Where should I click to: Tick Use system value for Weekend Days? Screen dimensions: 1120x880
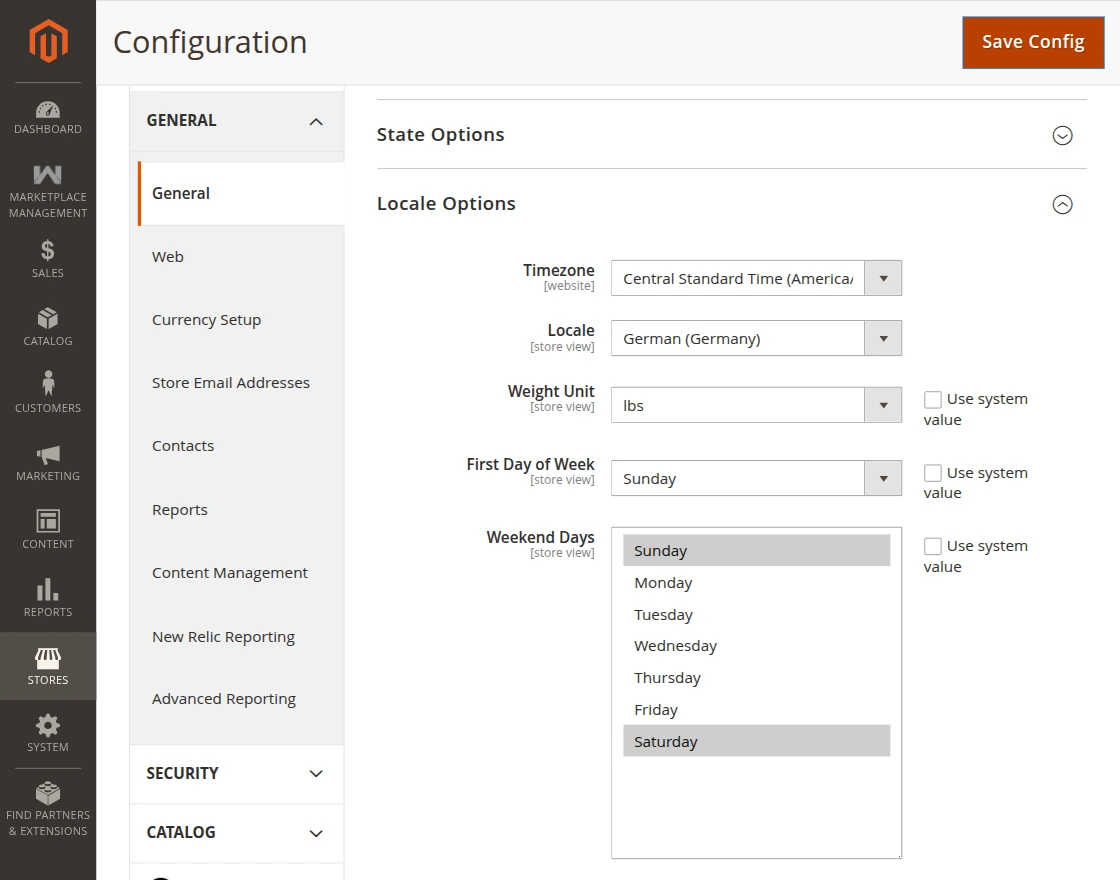pyautogui.click(x=933, y=546)
